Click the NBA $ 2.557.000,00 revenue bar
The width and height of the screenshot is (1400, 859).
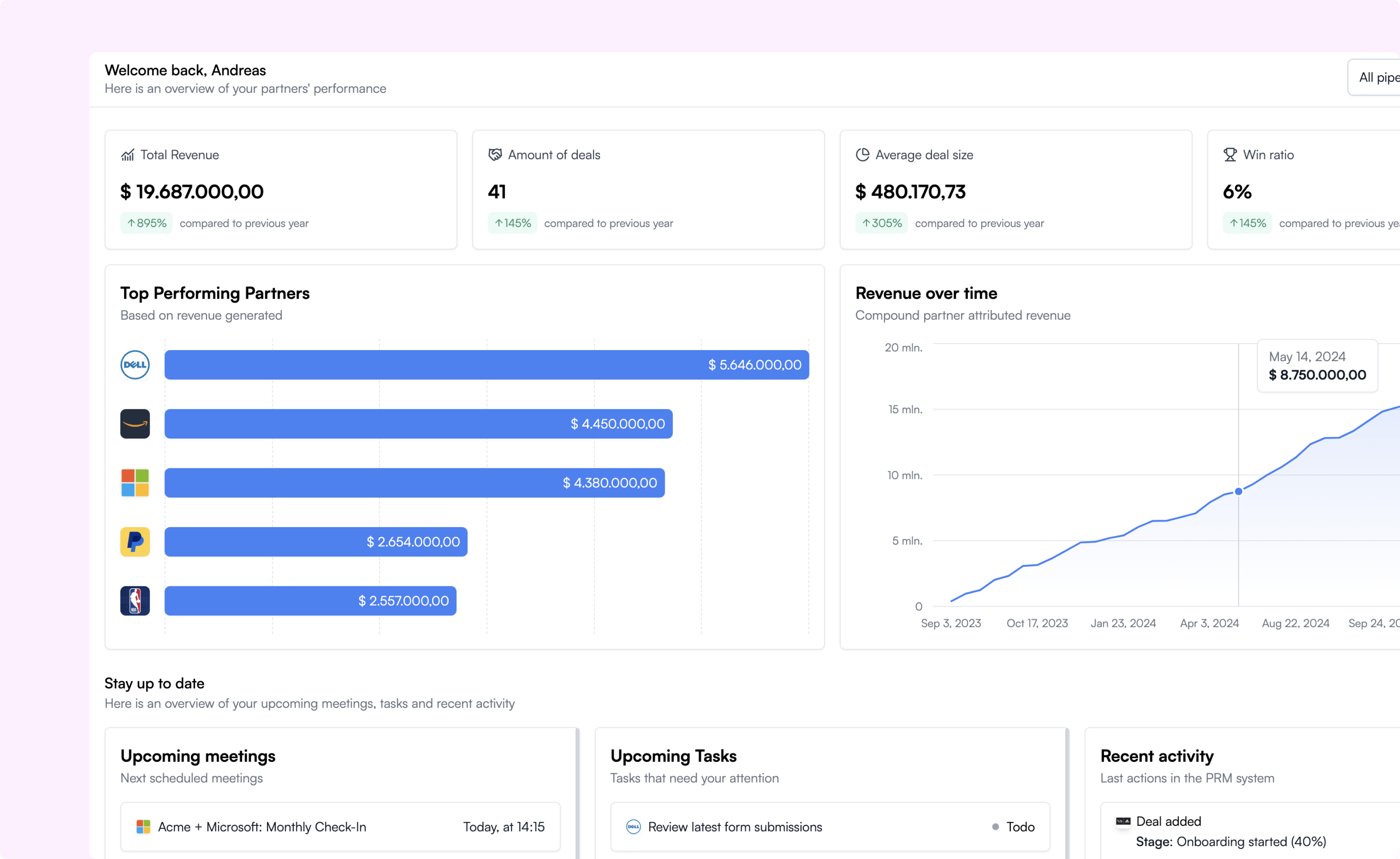pyautogui.click(x=311, y=601)
